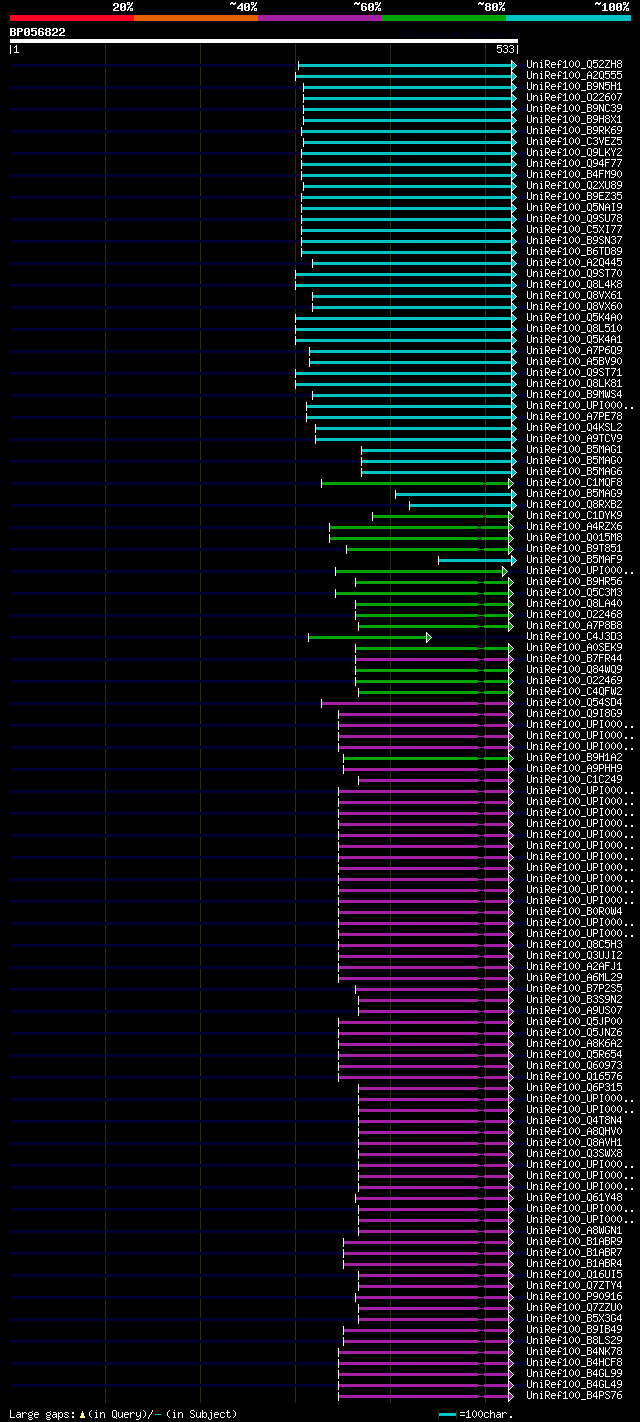
Task: Select the UniRef100_C3VEZ5 label
Action: [574, 141]
